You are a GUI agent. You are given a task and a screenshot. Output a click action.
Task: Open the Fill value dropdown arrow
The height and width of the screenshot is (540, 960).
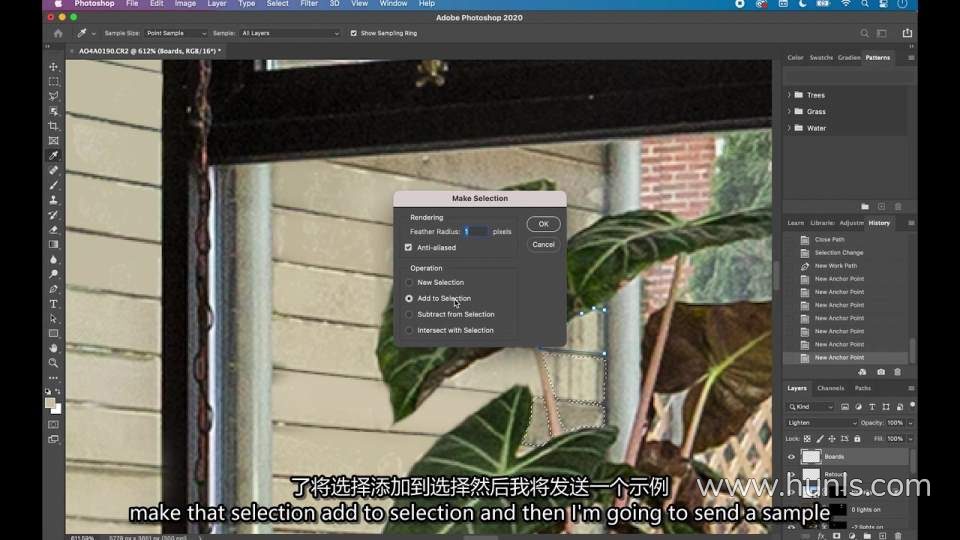[910, 439]
